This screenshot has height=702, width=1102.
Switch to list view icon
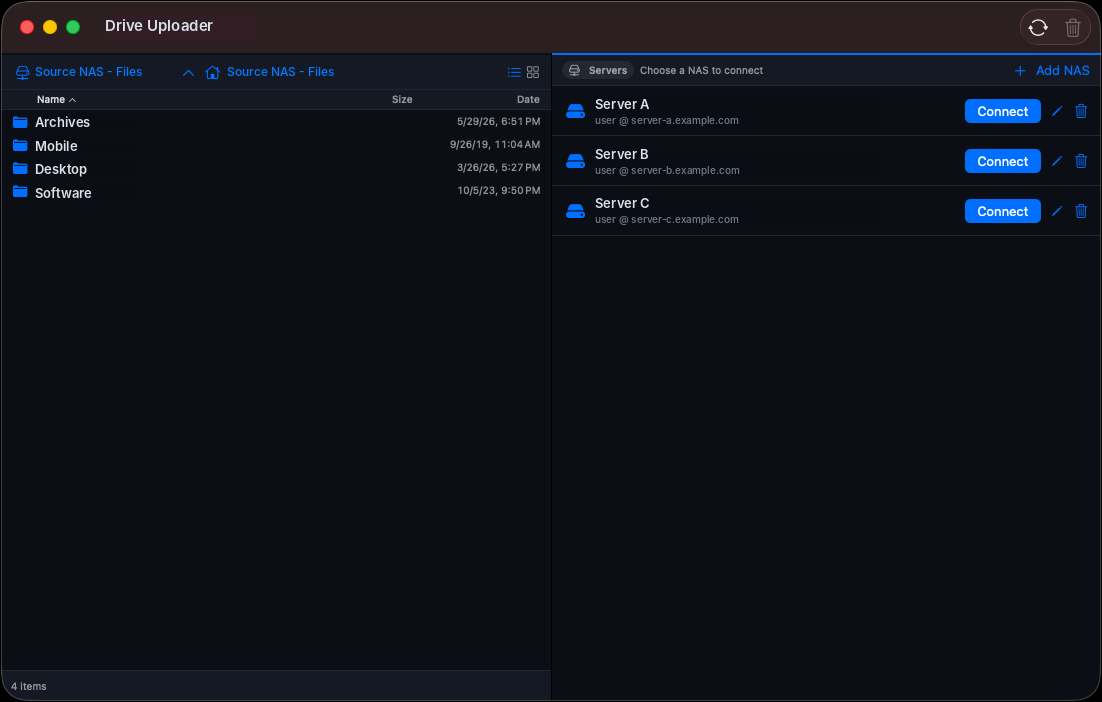tap(514, 72)
